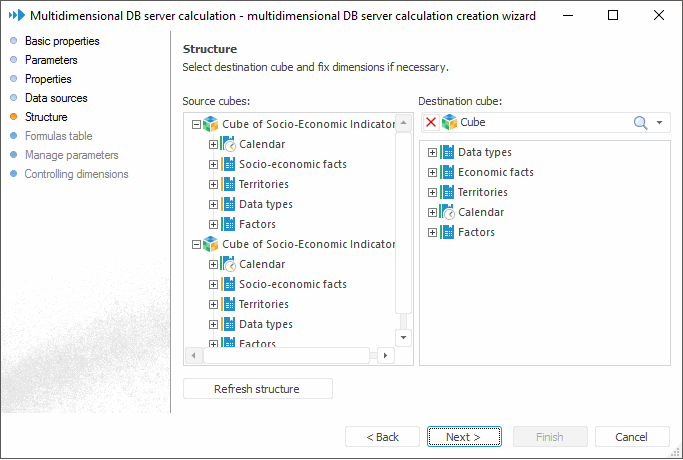Image resolution: width=683 pixels, height=460 pixels.
Task: Expand Factors in the Destination cube tree
Action: 433,232
